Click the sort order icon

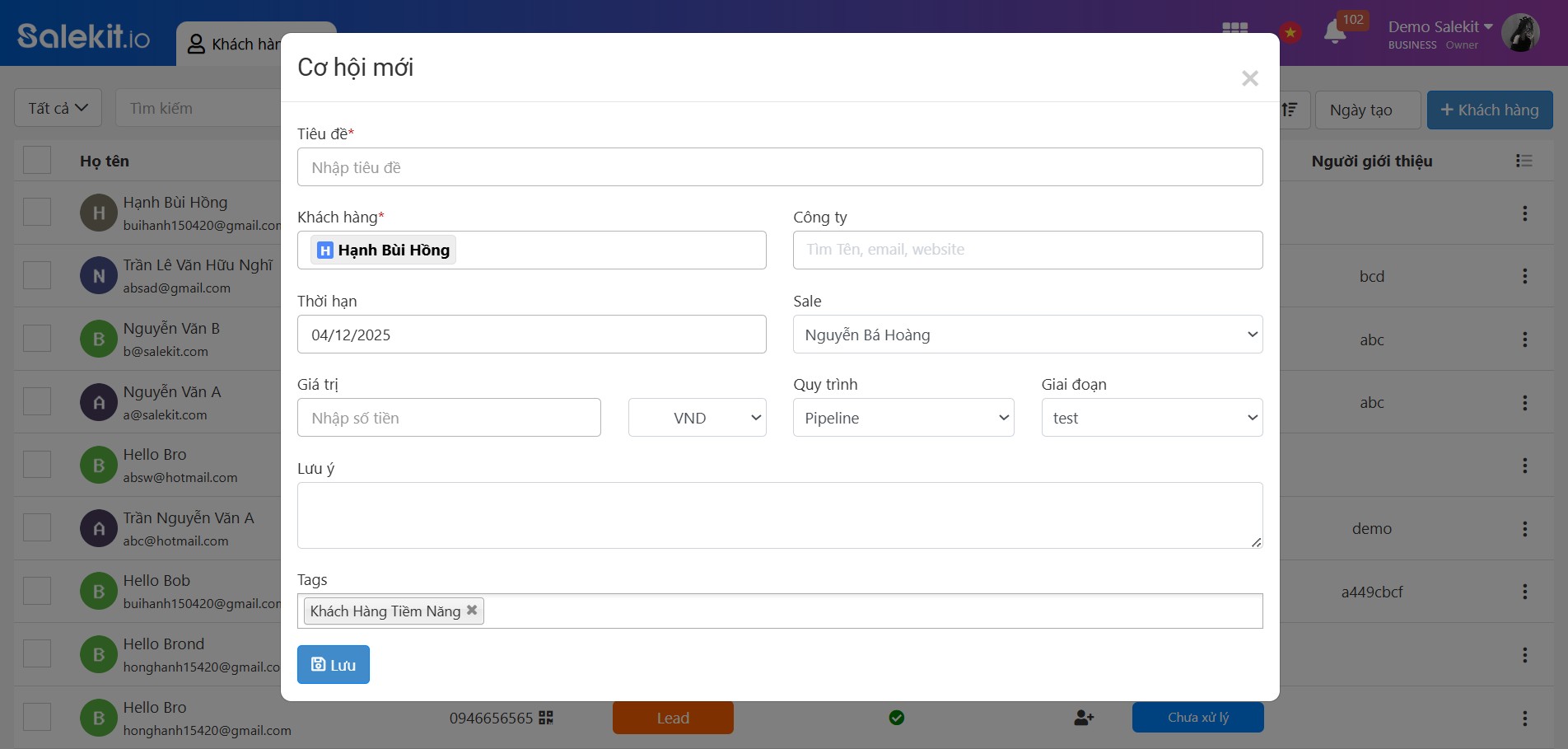tap(1290, 110)
